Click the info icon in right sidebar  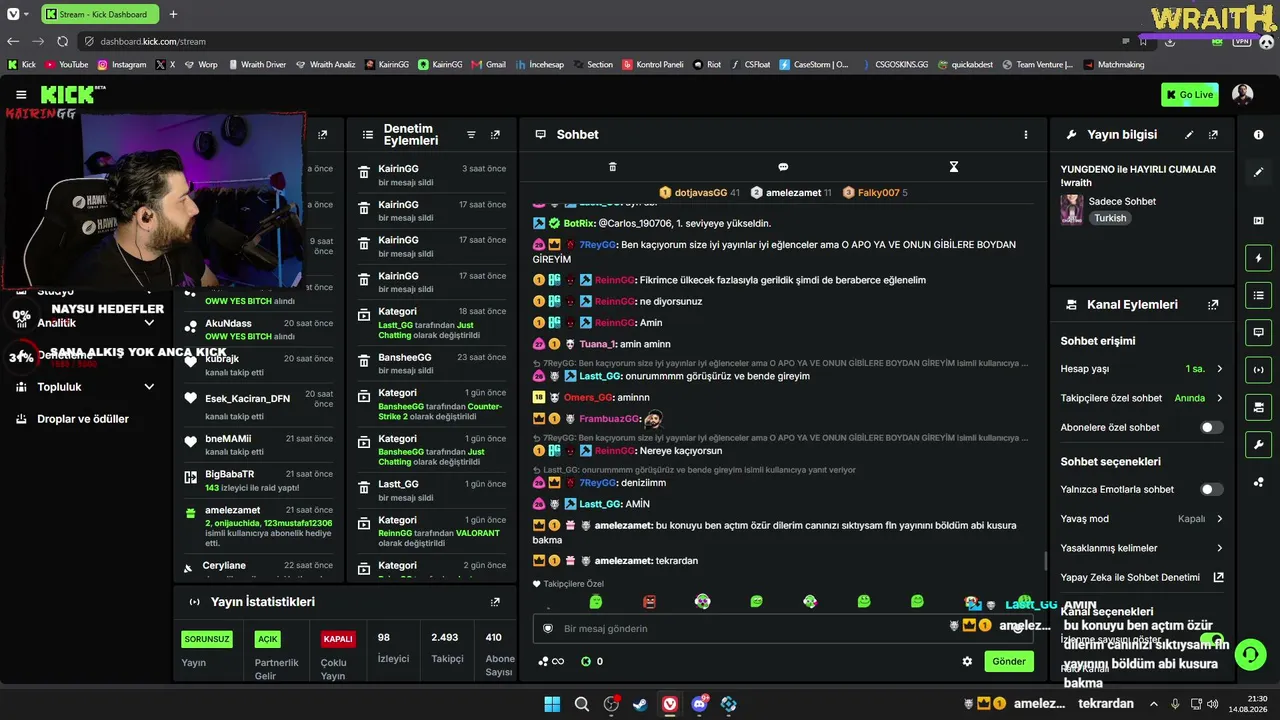1258,134
